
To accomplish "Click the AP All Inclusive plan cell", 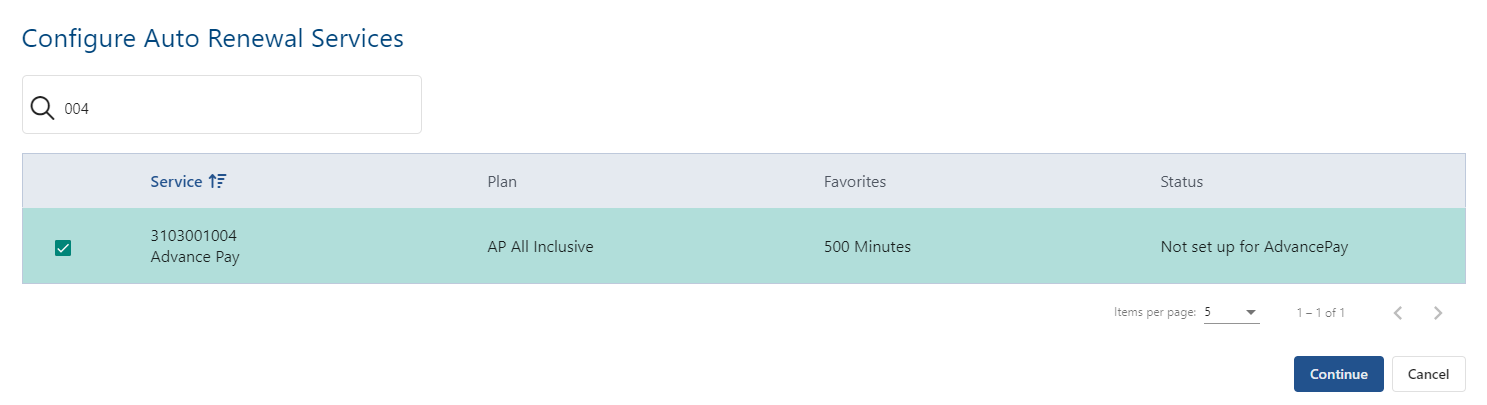I will click(x=540, y=246).
